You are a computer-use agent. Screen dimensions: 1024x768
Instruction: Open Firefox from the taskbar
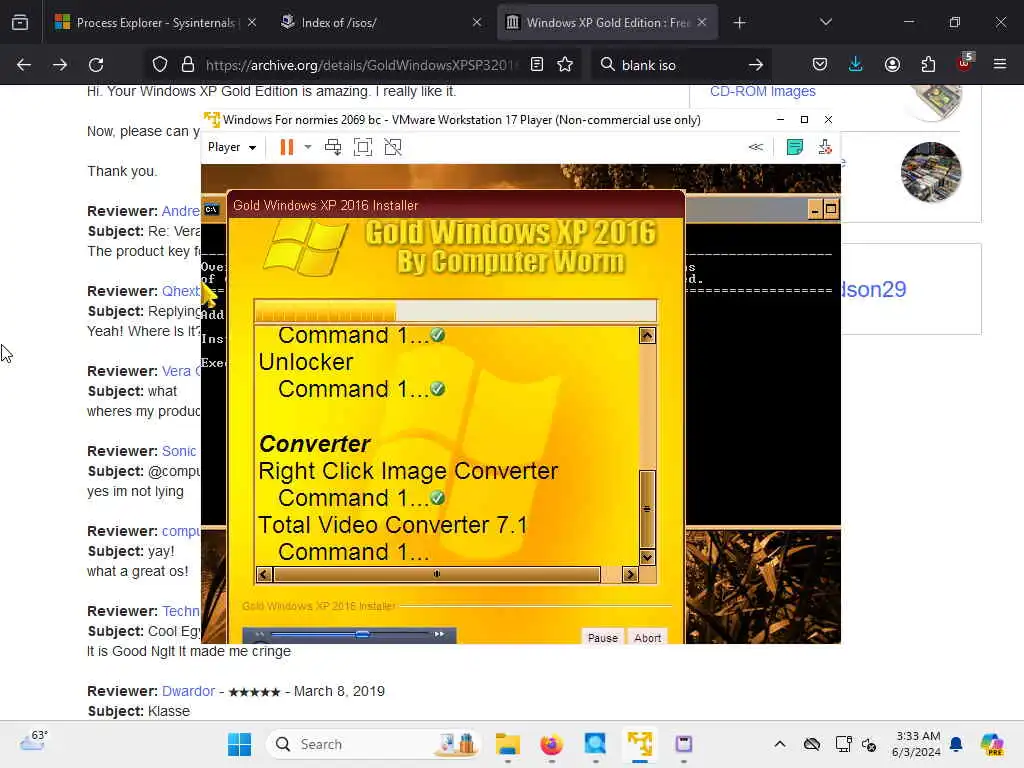click(551, 744)
